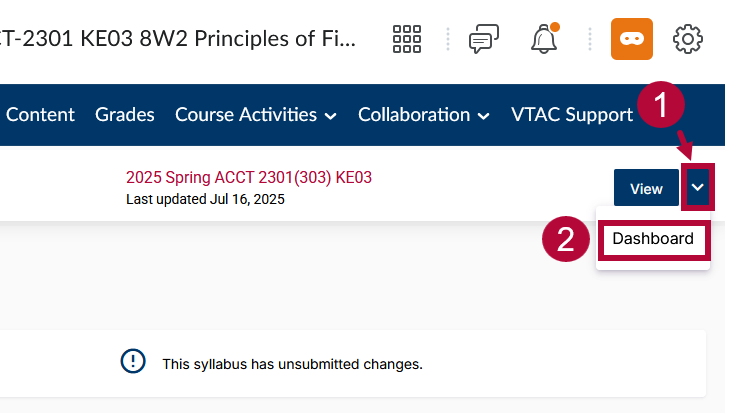Open the course selector waffle grid icon
This screenshot has height=413, width=732.
tap(407, 39)
